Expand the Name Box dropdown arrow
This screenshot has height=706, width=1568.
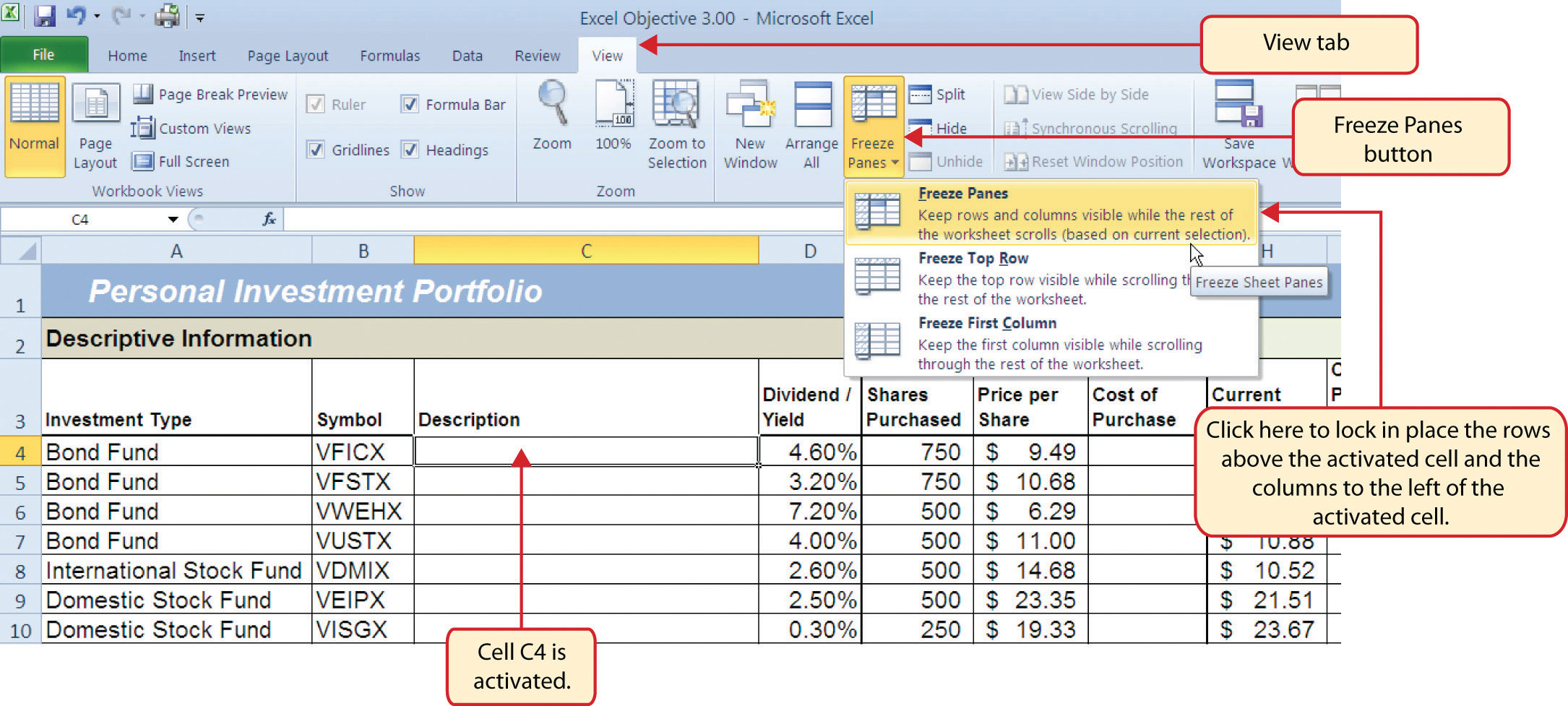pos(173,219)
